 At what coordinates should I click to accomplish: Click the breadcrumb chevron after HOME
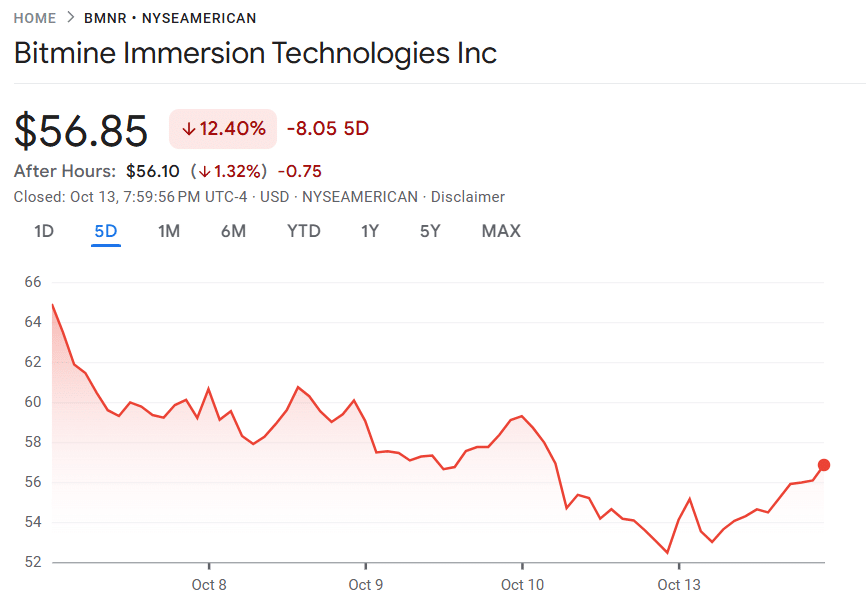69,18
